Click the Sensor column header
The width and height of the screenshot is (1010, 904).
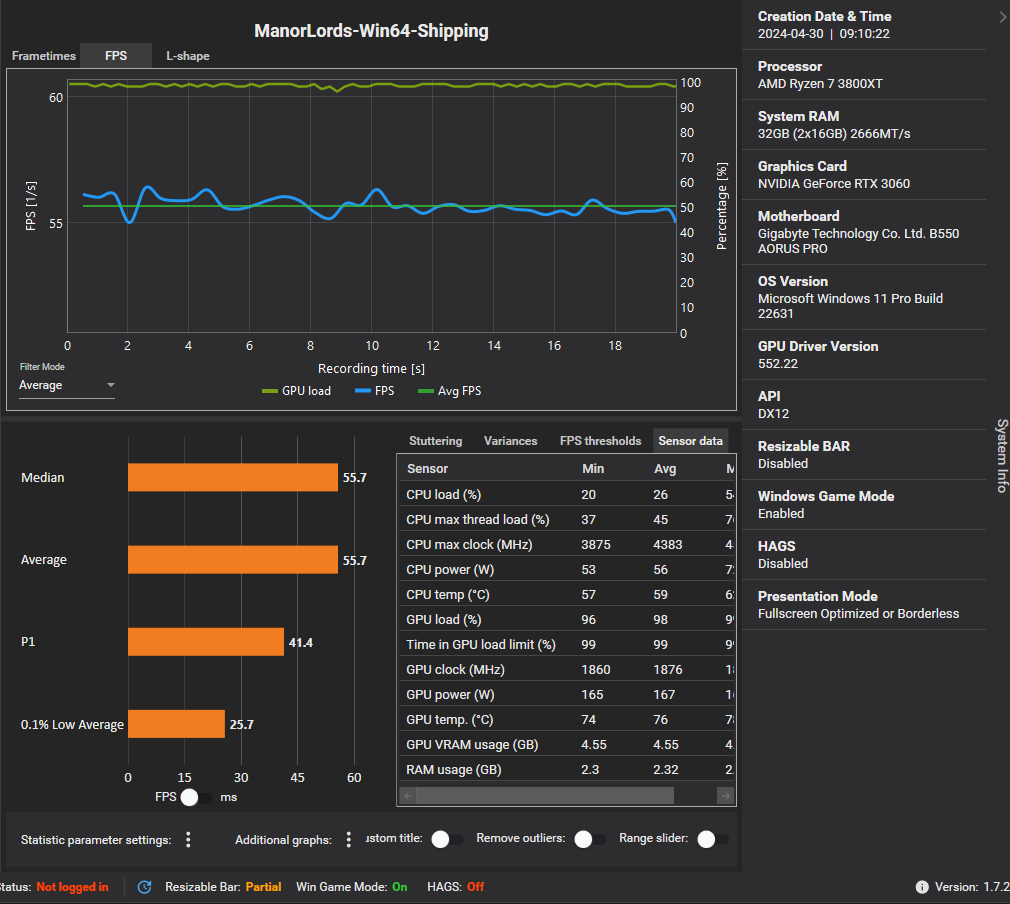[x=427, y=468]
